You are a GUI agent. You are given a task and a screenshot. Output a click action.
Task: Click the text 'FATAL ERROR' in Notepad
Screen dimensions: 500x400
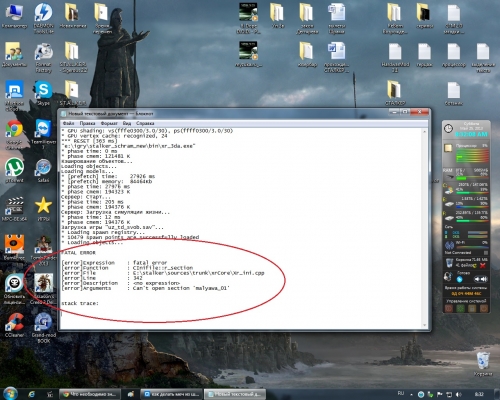[x=78, y=253]
